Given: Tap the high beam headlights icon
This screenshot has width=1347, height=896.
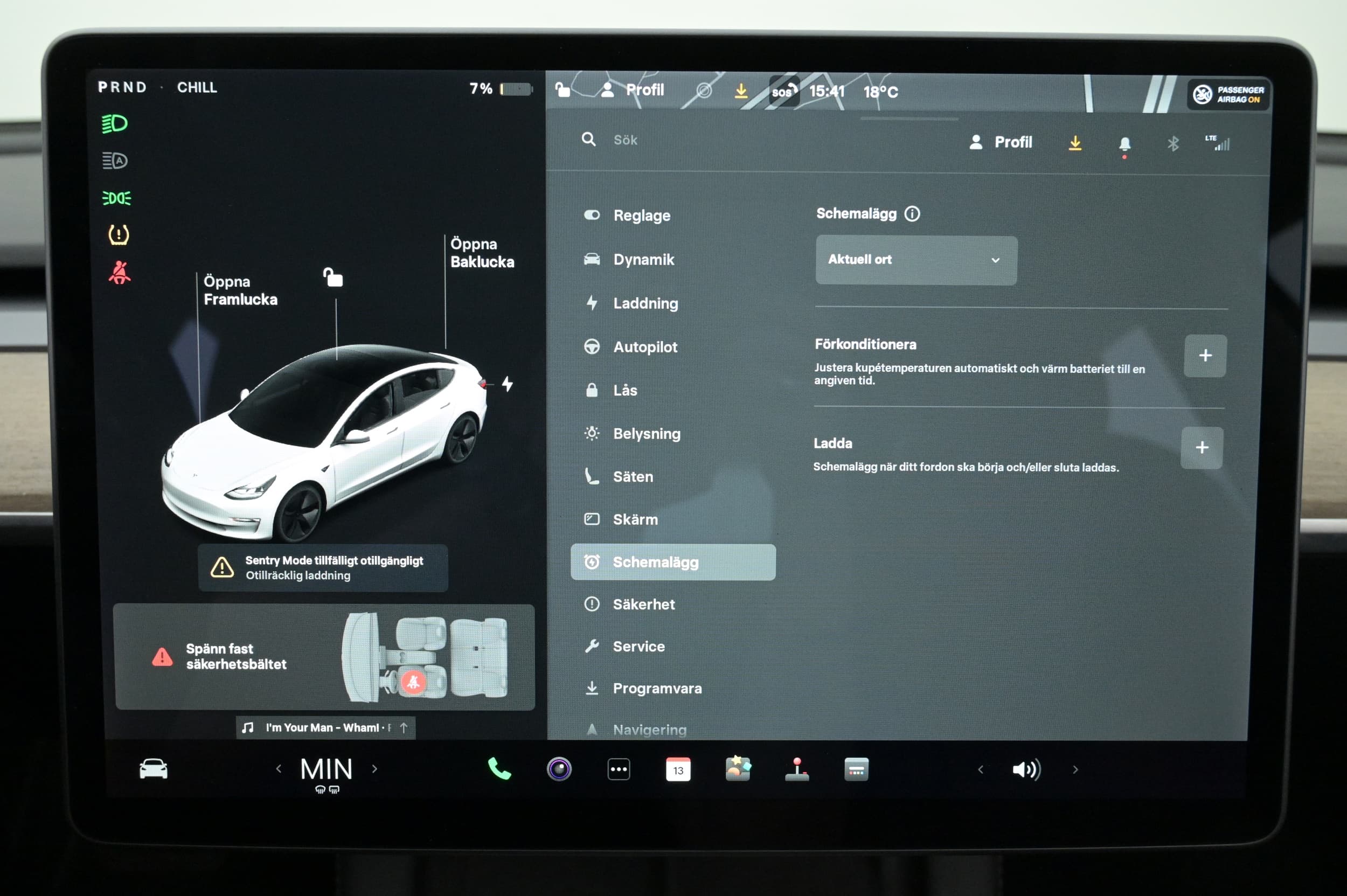Looking at the screenshot, I should click(114, 123).
